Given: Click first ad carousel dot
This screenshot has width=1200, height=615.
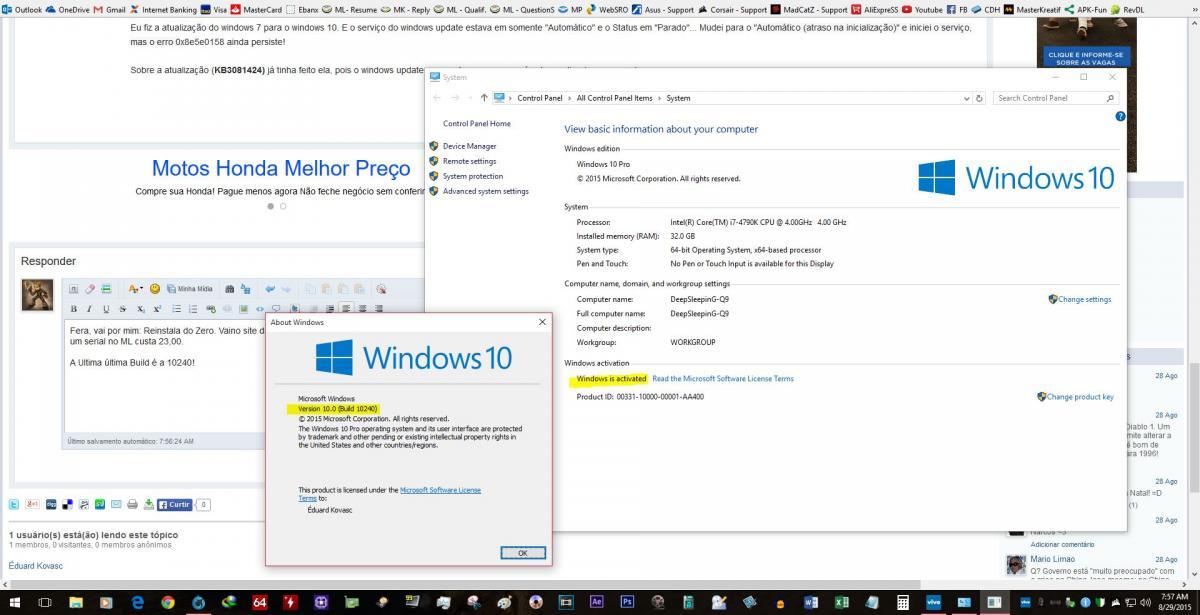Looking at the screenshot, I should [x=270, y=206].
